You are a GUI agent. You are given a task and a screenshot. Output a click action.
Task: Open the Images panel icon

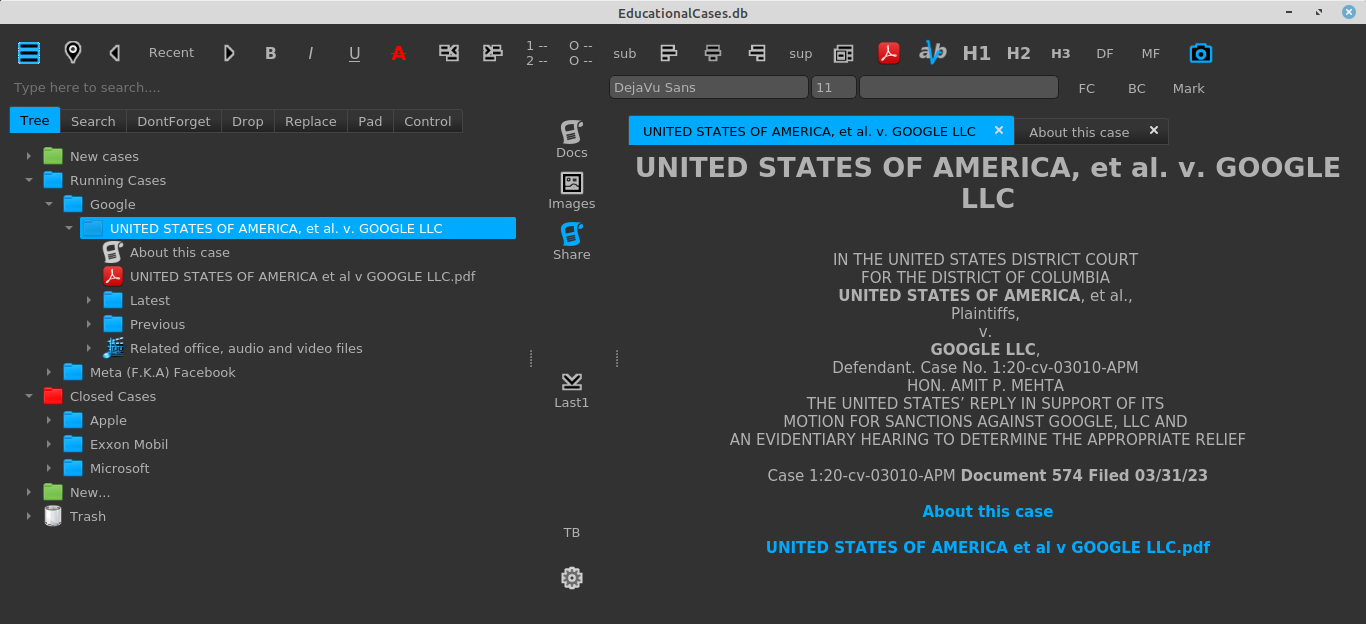coord(572,183)
